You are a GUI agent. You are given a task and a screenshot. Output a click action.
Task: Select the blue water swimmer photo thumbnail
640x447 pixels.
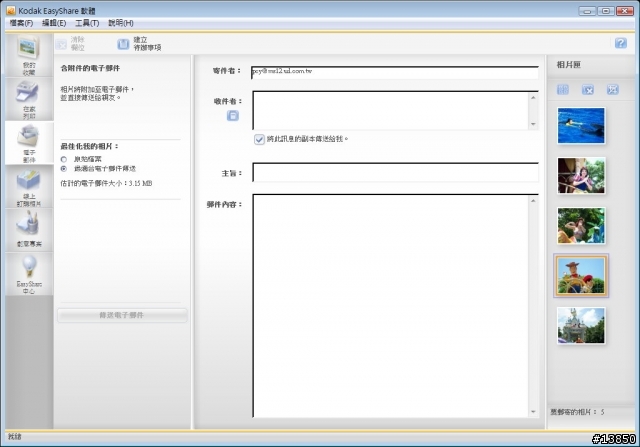pos(581,126)
